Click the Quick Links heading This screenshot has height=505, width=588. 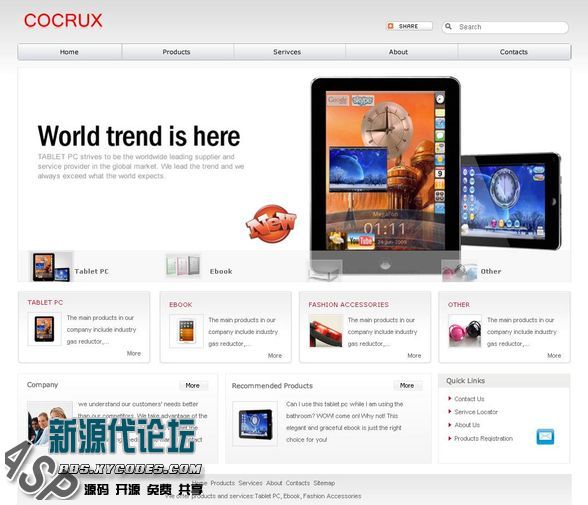[465, 381]
